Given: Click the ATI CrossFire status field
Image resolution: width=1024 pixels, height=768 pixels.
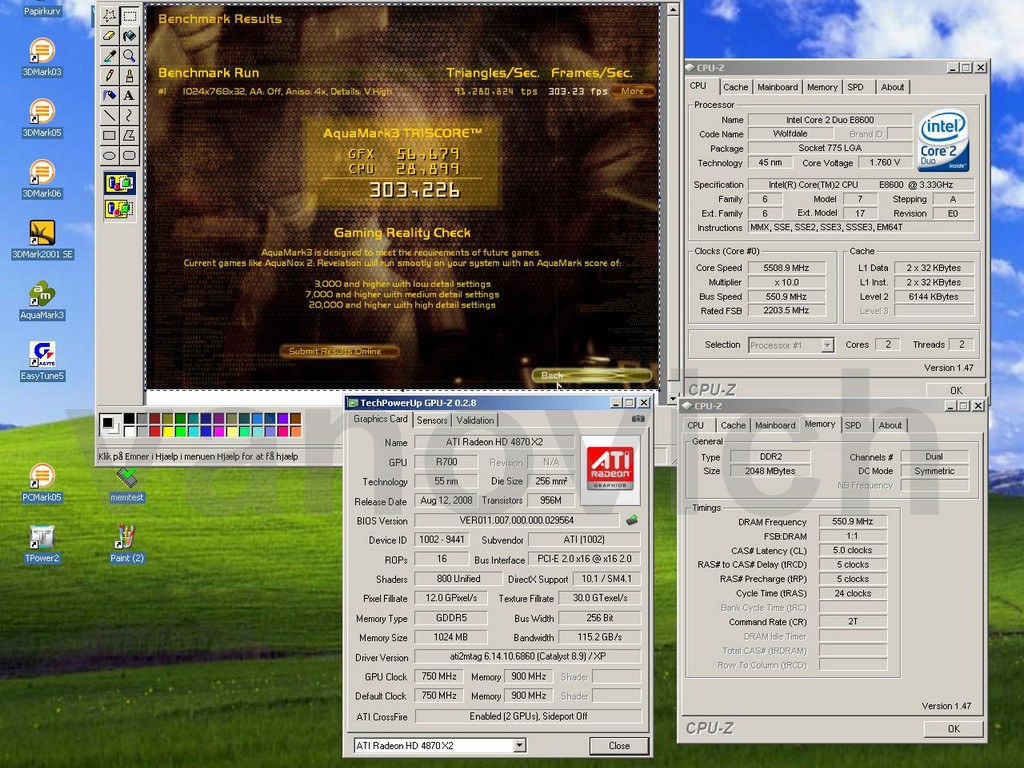Looking at the screenshot, I should coord(528,716).
